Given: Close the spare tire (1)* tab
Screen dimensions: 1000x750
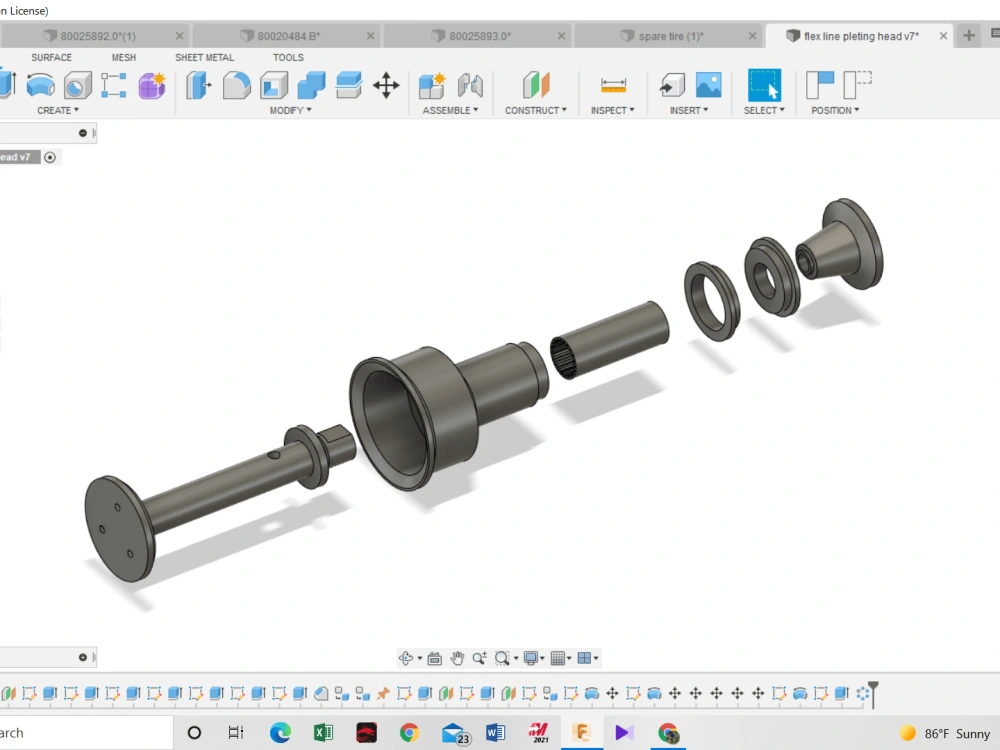Looking at the screenshot, I should [x=753, y=36].
